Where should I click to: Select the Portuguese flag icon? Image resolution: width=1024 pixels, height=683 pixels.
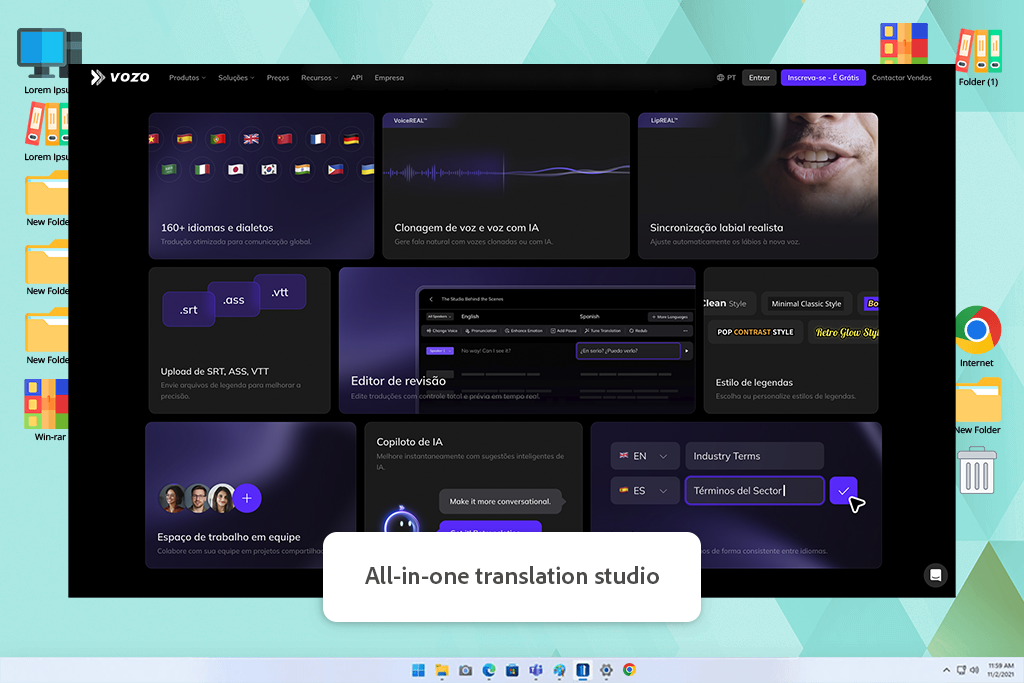217,138
